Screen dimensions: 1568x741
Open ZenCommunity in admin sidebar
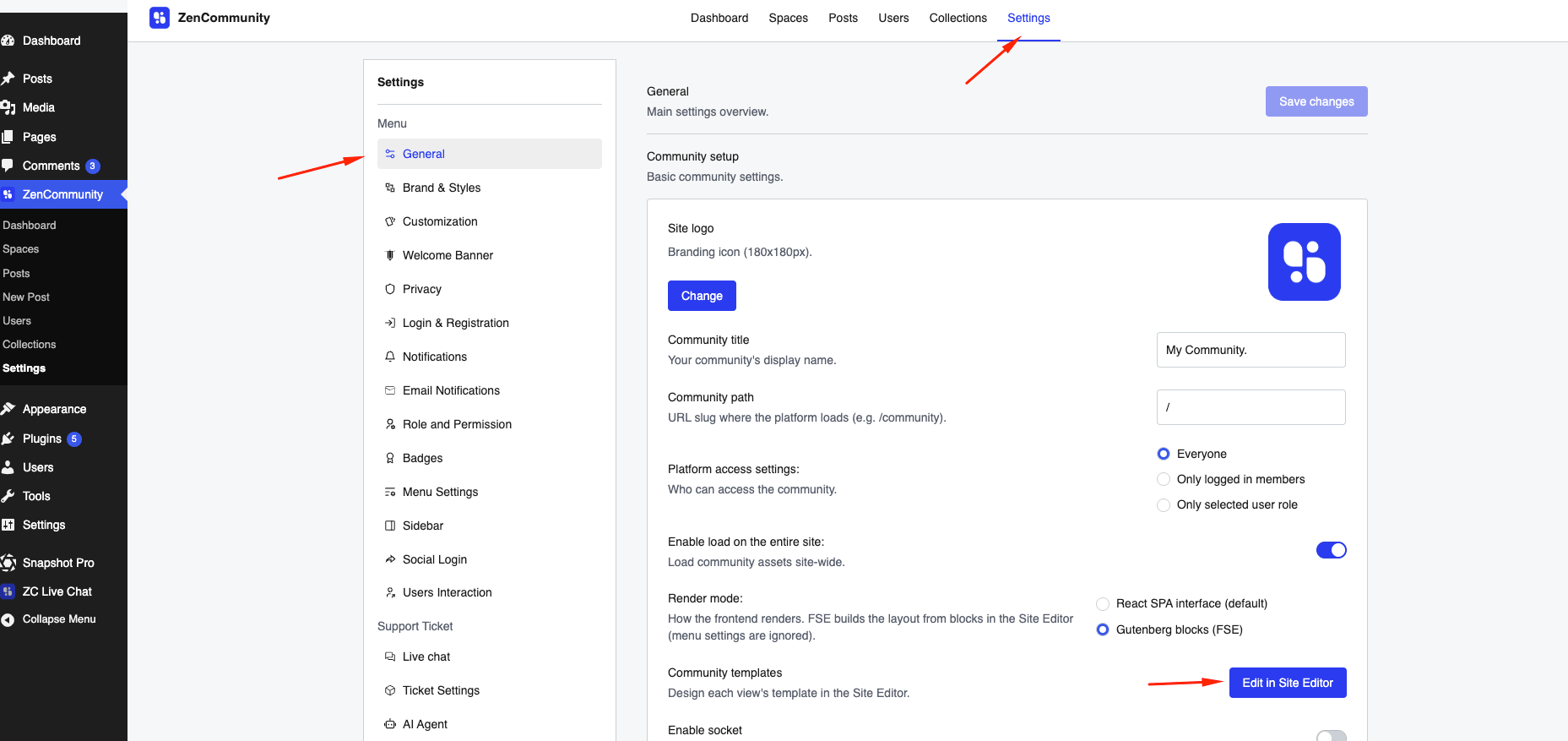coord(63,194)
